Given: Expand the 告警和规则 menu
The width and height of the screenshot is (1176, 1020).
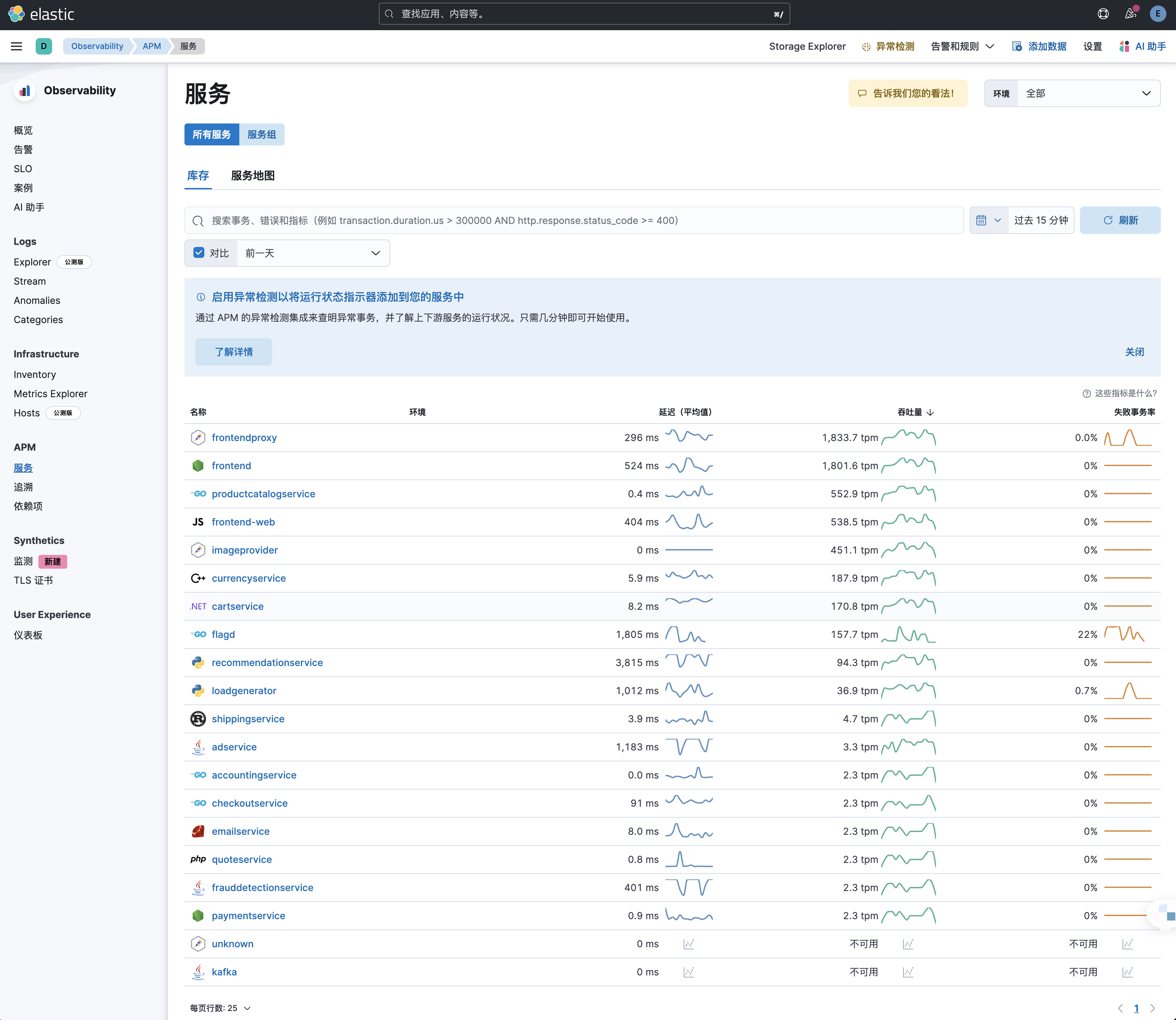Looking at the screenshot, I should [x=962, y=46].
